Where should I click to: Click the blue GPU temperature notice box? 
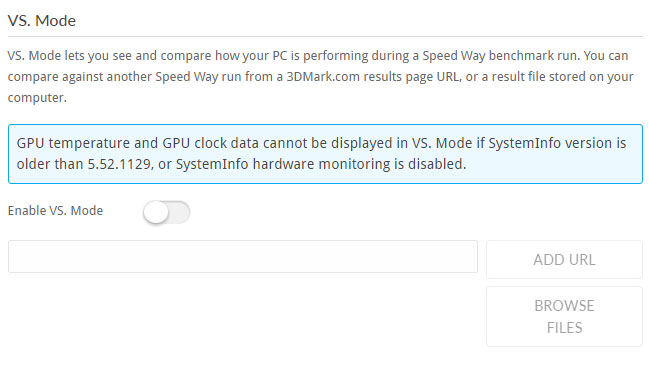coord(325,154)
